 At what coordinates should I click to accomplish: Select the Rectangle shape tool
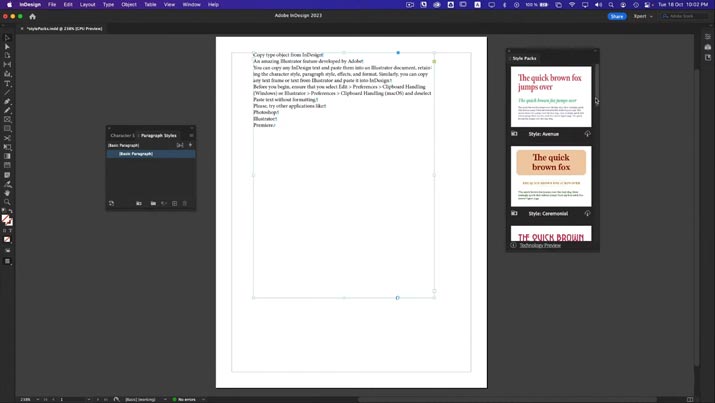[7, 129]
